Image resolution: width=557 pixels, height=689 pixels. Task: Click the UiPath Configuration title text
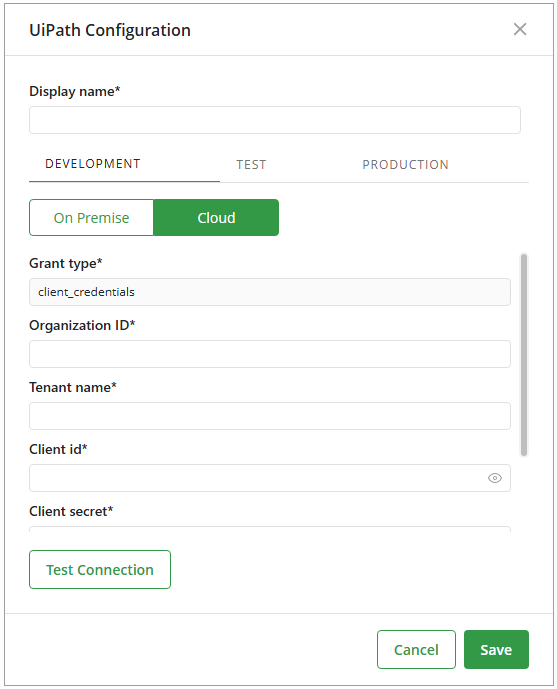110,30
